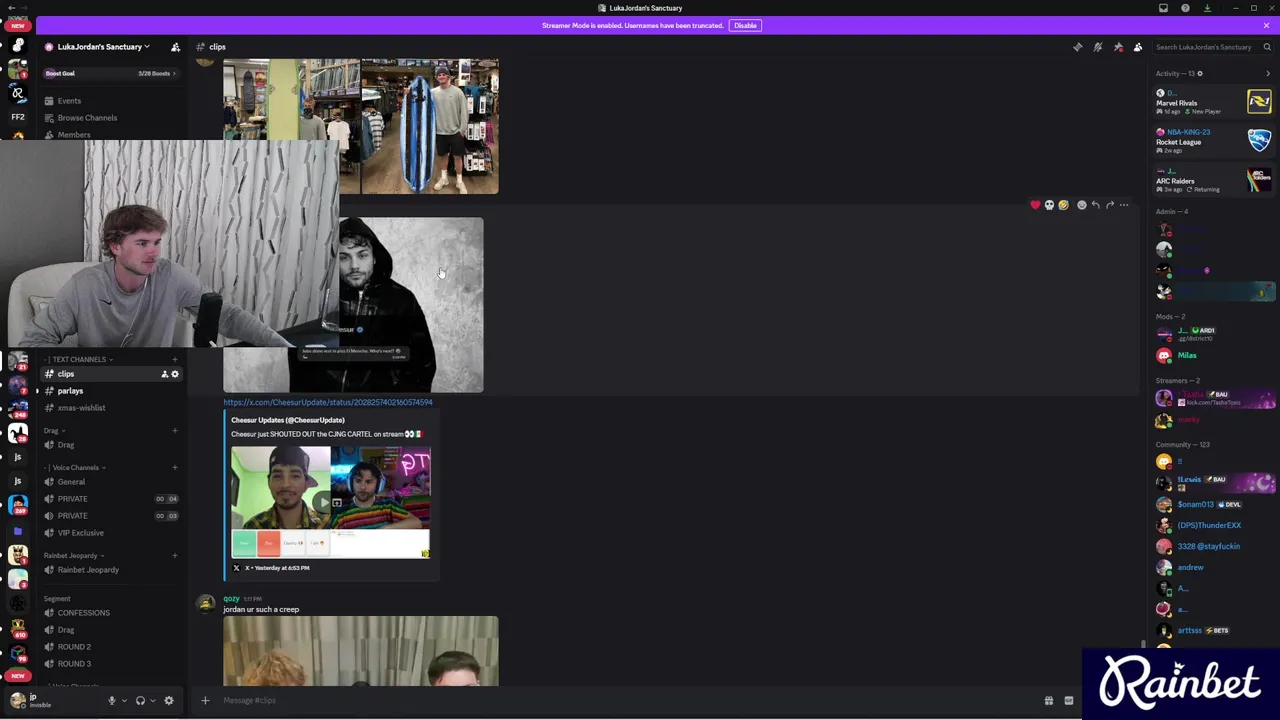The width and height of the screenshot is (1280, 720).
Task: Add channel to the Drag category
Action: (x=175, y=431)
